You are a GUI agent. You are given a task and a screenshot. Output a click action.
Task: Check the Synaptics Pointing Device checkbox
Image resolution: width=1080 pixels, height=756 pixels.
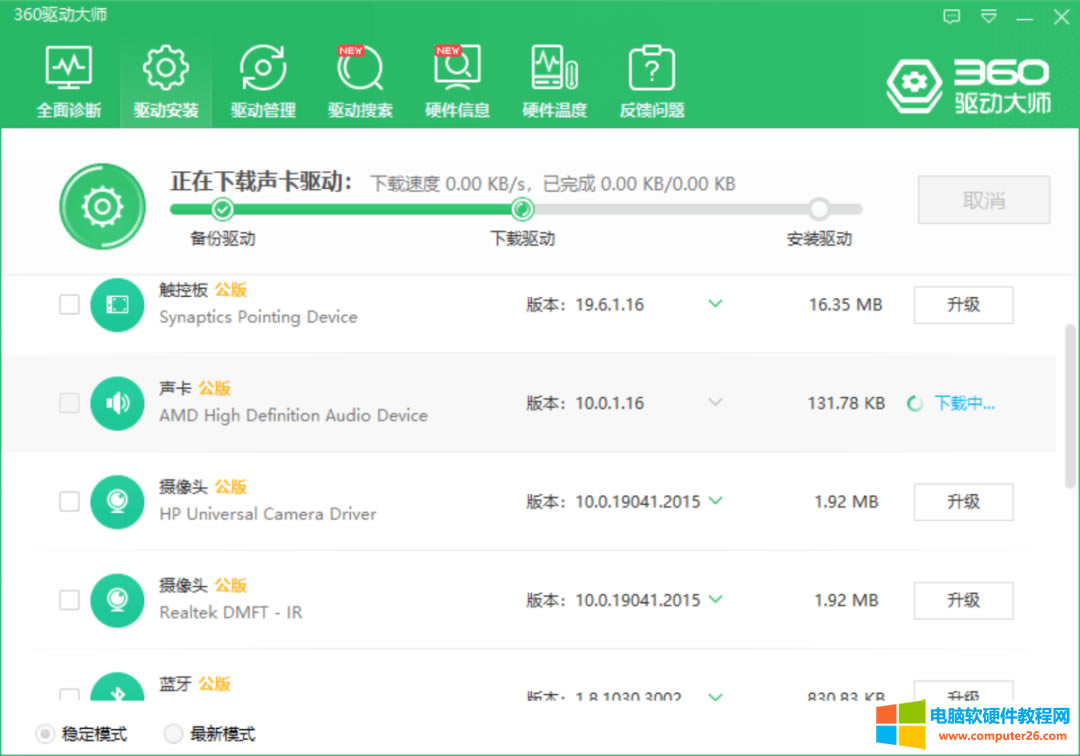pyautogui.click(x=69, y=304)
